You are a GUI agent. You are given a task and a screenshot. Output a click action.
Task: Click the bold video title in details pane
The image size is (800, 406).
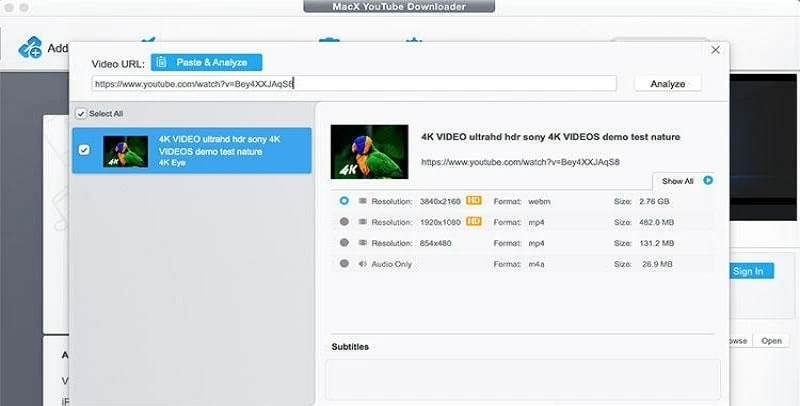[x=551, y=137]
